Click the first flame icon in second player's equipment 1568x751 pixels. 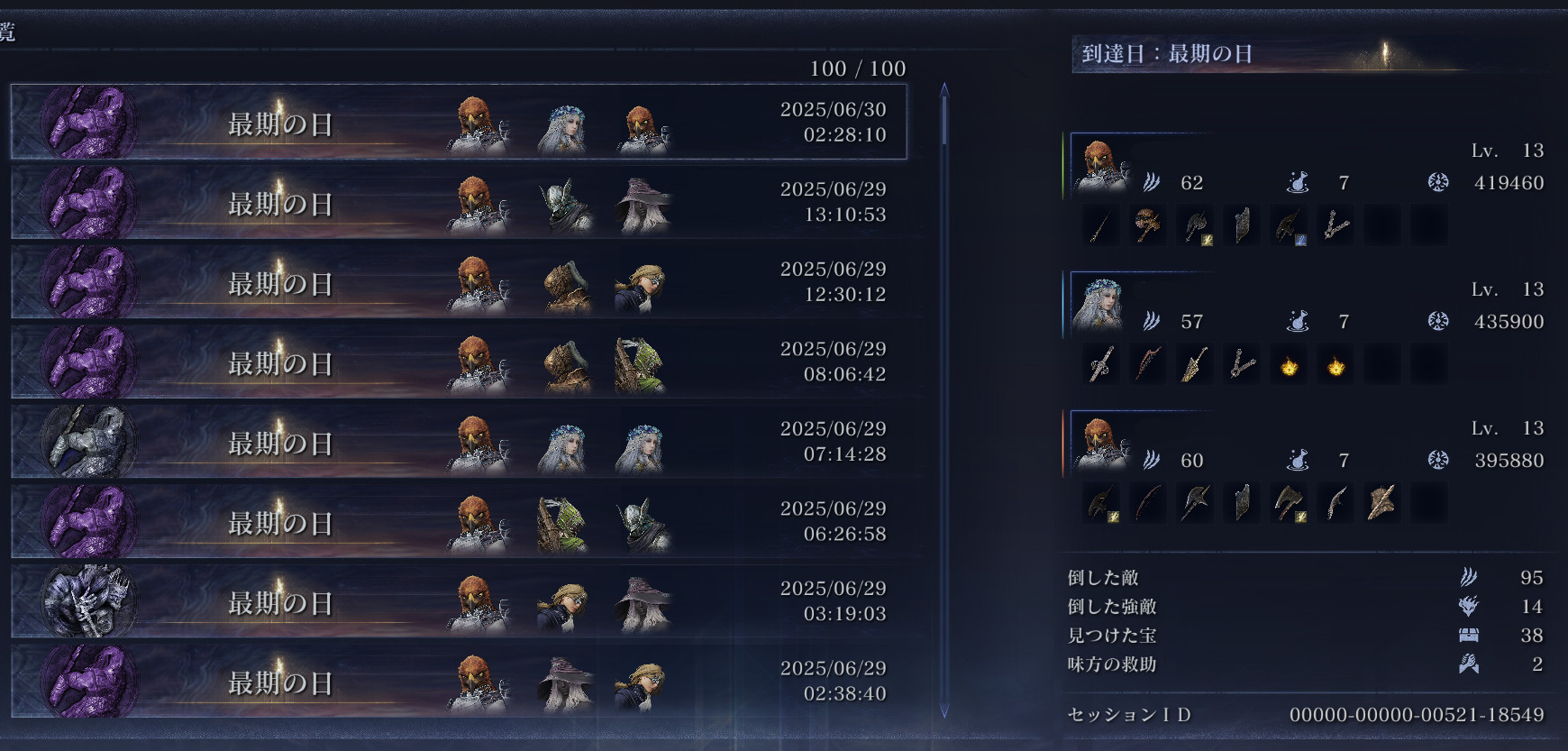click(1289, 365)
